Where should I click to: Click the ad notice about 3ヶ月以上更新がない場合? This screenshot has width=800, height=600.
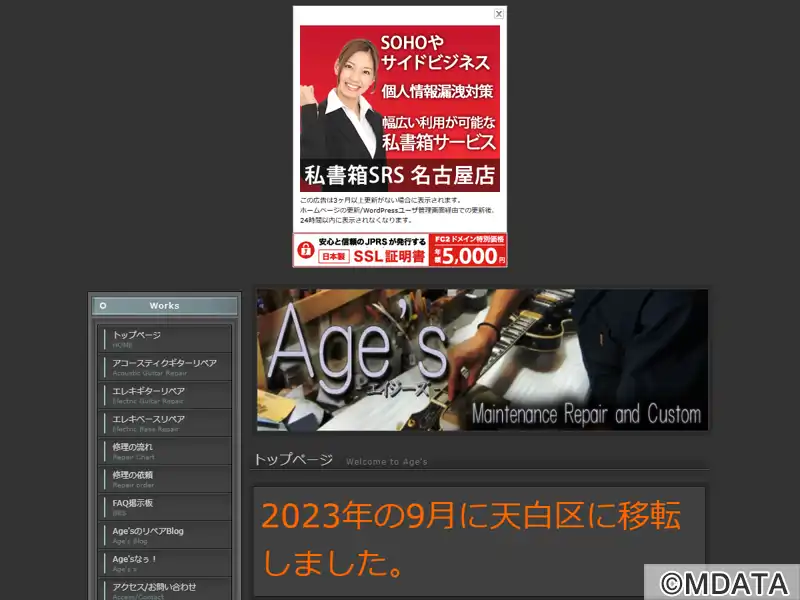click(x=398, y=210)
